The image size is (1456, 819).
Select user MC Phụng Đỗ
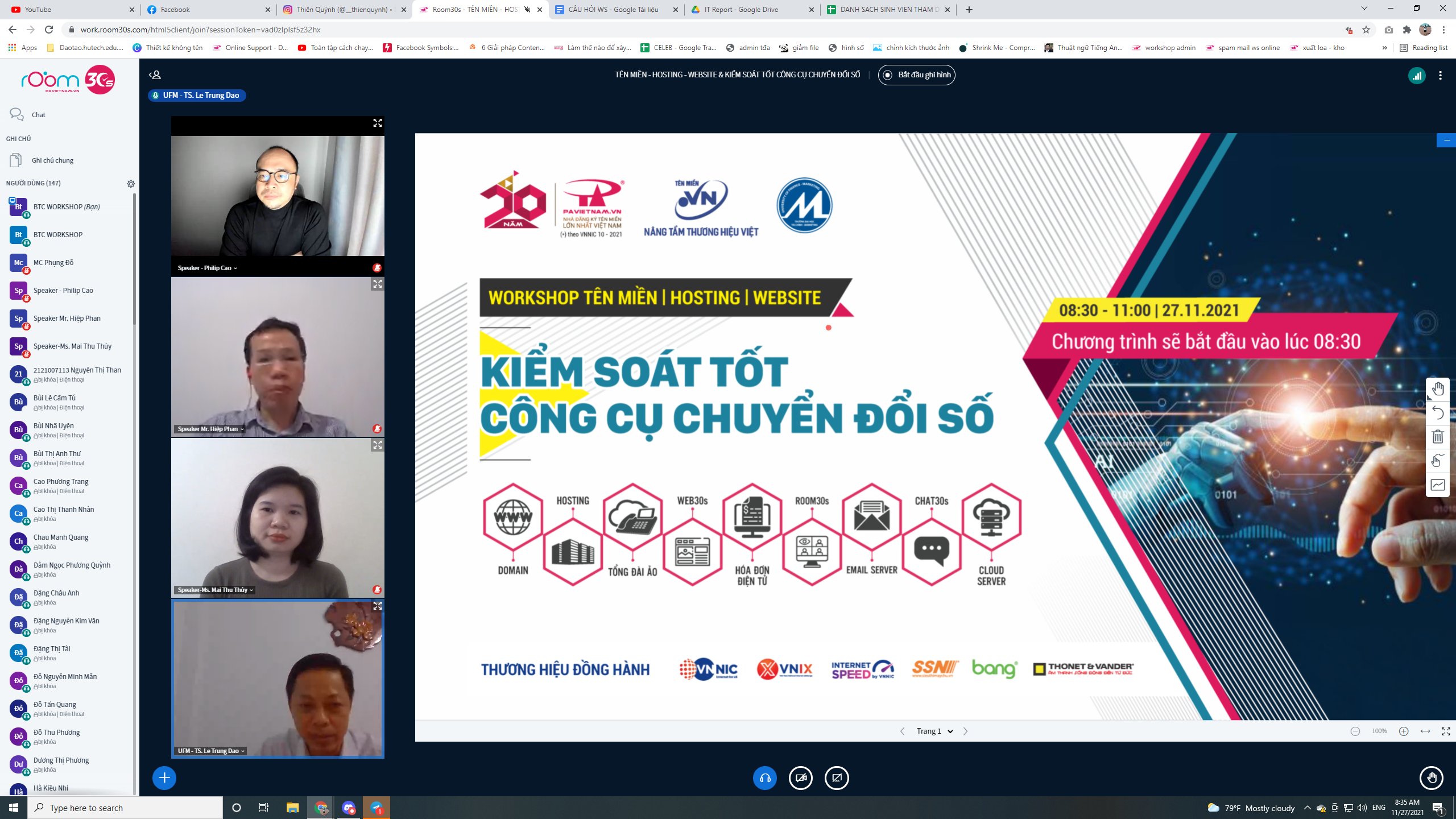point(68,262)
